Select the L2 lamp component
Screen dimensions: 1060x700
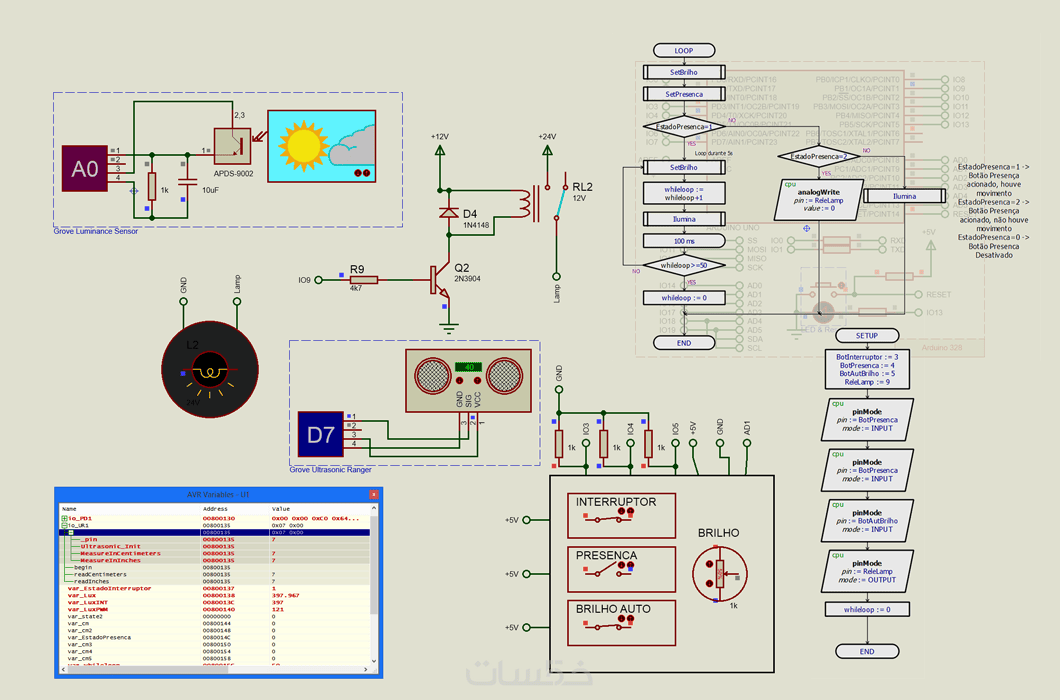[x=210, y=369]
